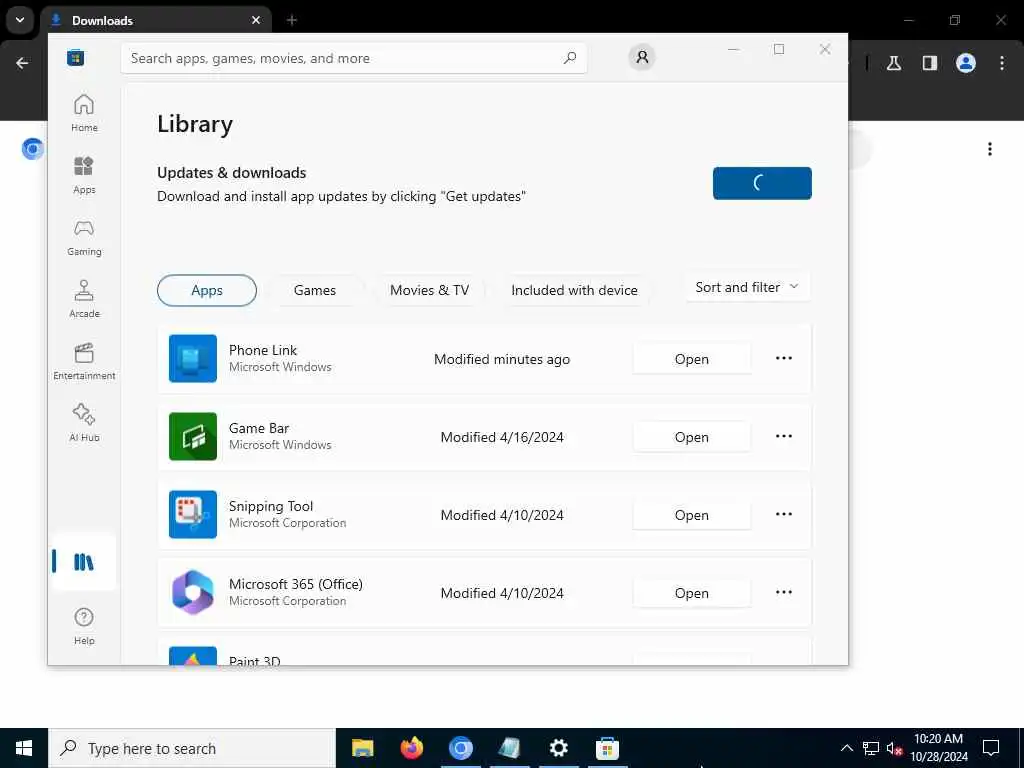1024x768 pixels.
Task: Click the Microsoft 365 (Office) icon
Action: 193,592
